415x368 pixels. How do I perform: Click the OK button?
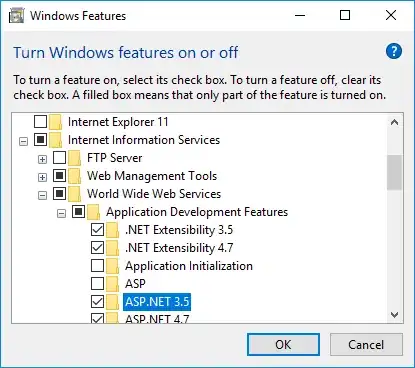coord(283,345)
